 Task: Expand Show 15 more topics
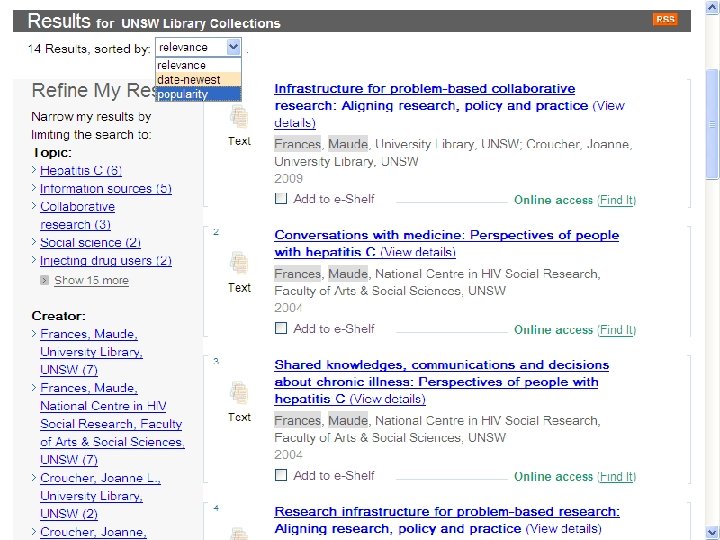[91, 280]
